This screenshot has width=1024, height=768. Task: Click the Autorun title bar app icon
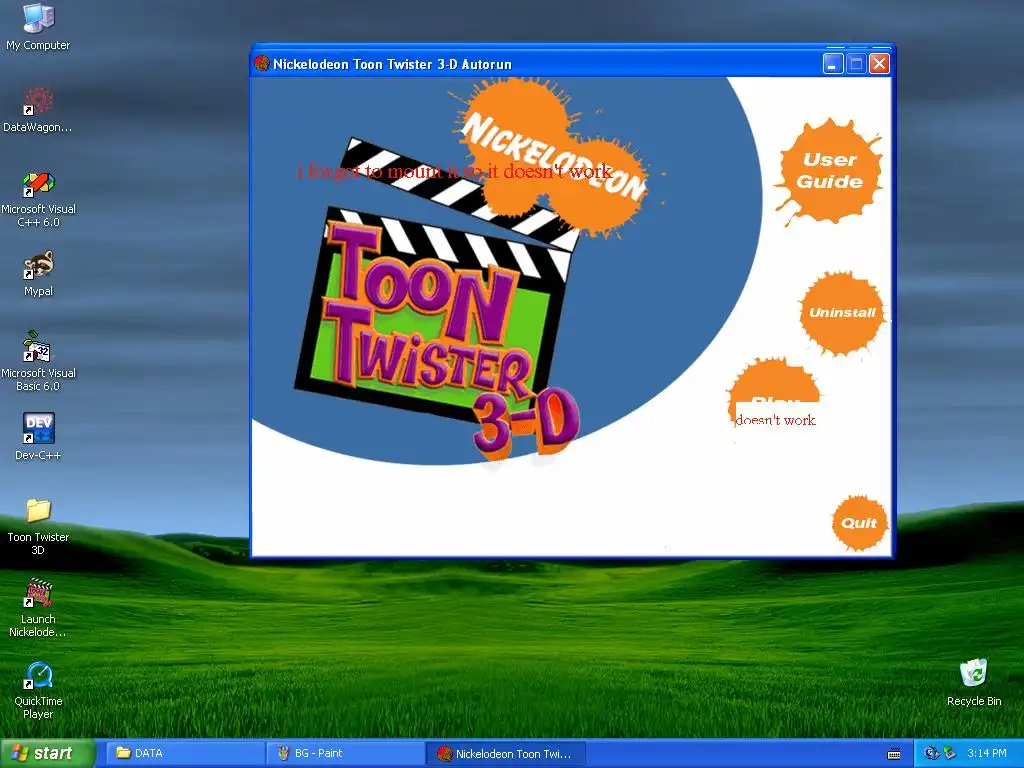[x=262, y=63]
